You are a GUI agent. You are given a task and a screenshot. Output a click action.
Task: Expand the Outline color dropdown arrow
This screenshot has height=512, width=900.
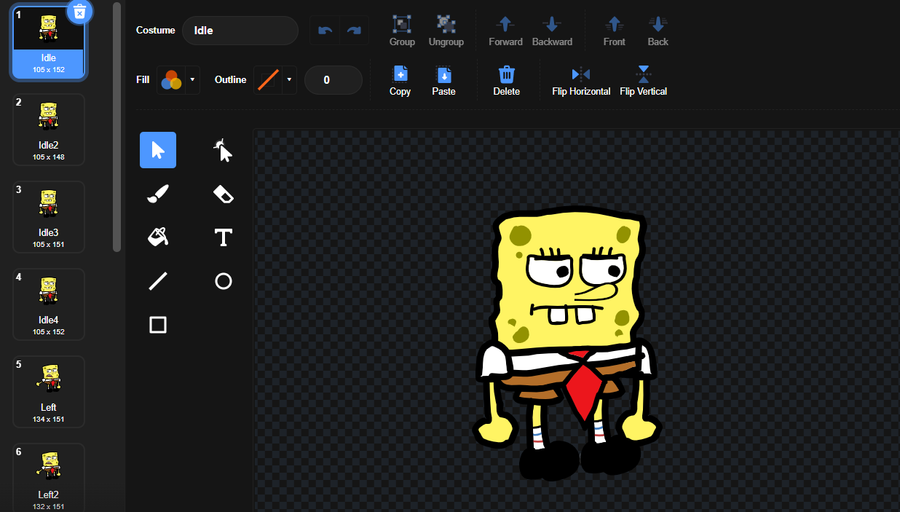(289, 80)
